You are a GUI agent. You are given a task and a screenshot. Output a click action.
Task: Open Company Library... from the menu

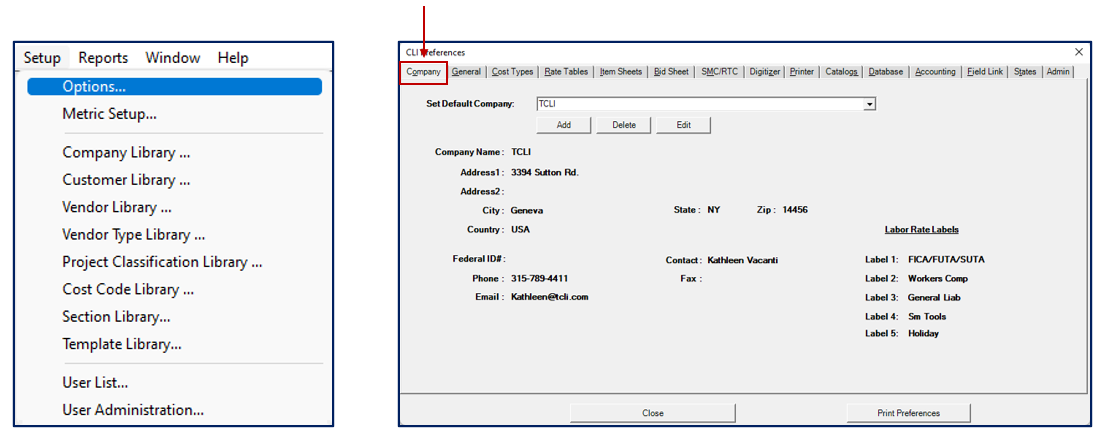pos(126,153)
